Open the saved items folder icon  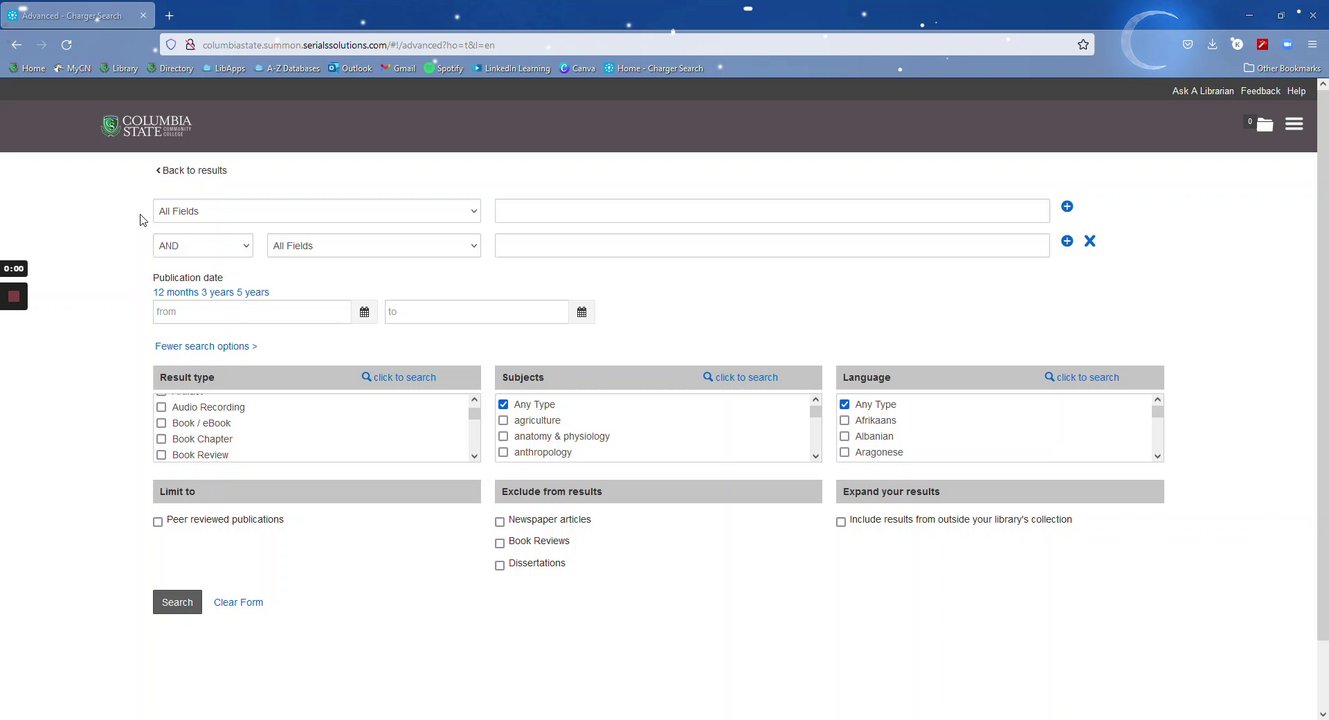pyautogui.click(x=1265, y=125)
